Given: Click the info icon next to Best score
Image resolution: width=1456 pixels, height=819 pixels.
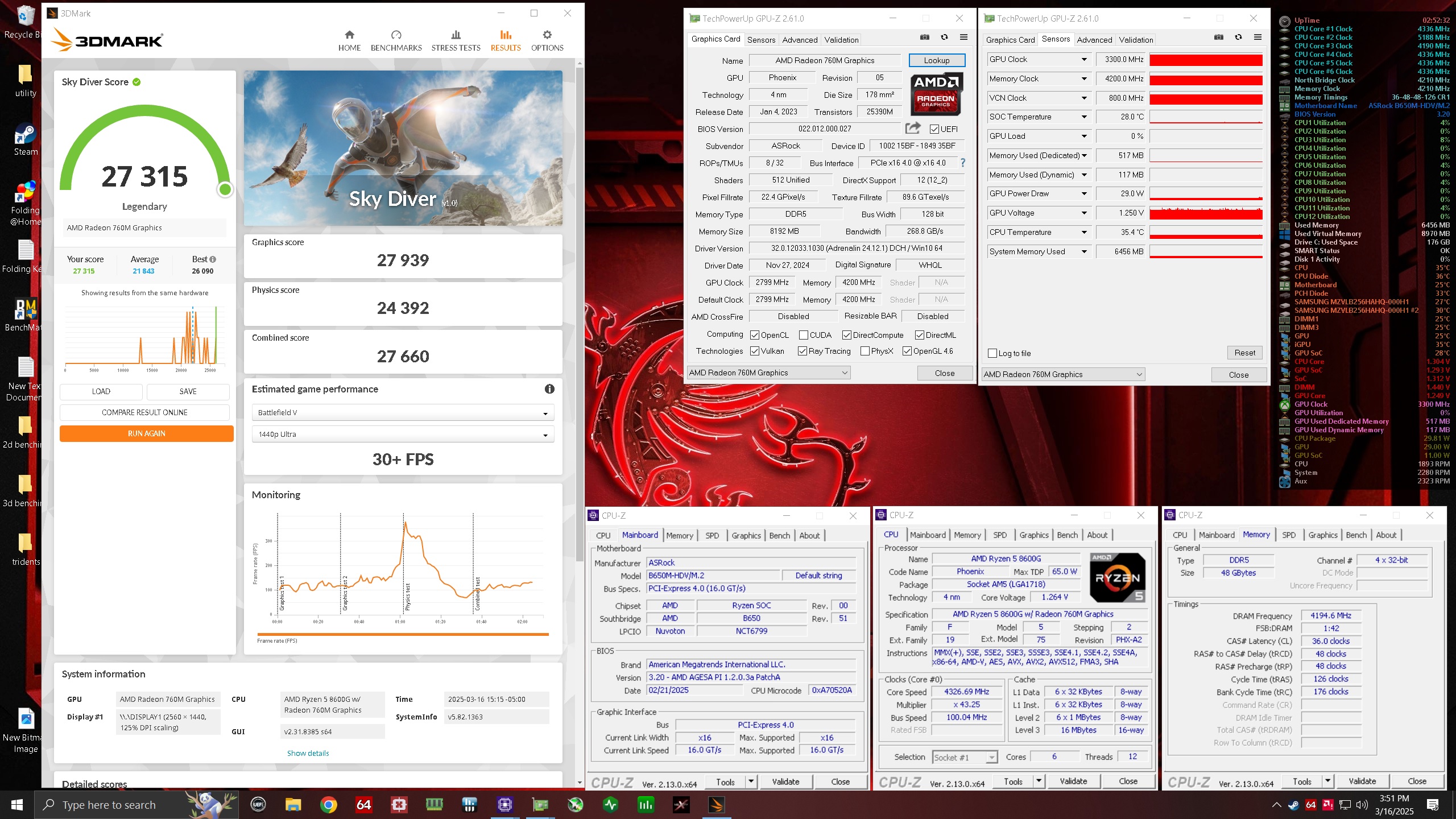Looking at the screenshot, I should click(x=213, y=259).
